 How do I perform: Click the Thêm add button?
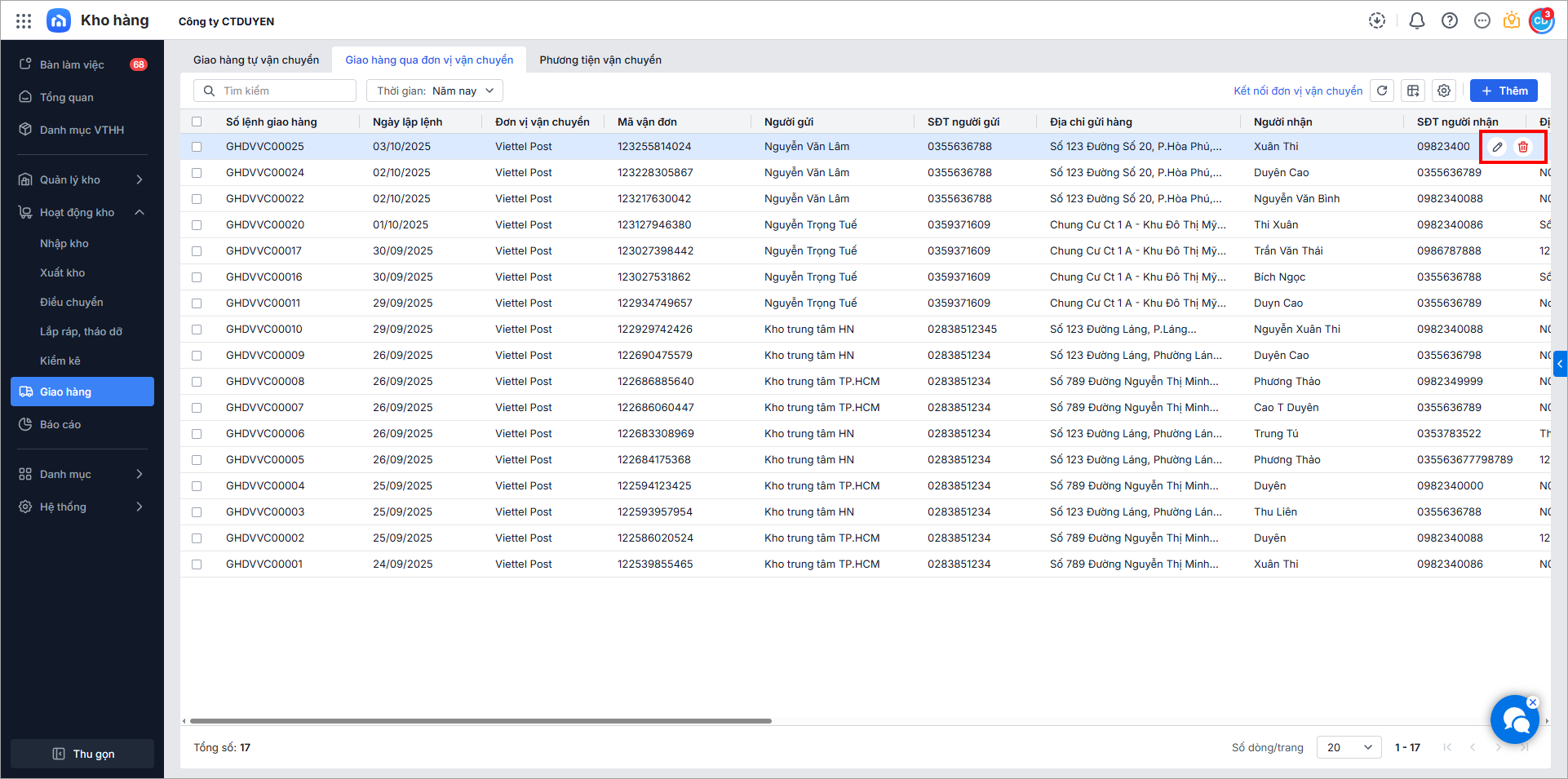1504,91
